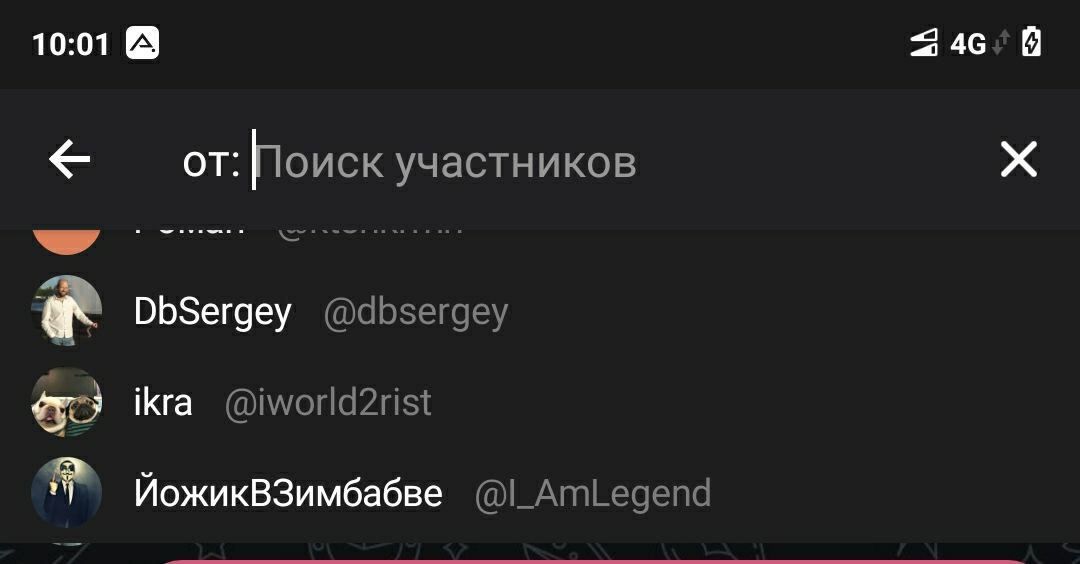Choose ЙожикВЗимбабве as message sender
The image size is (1080, 564).
[540, 493]
